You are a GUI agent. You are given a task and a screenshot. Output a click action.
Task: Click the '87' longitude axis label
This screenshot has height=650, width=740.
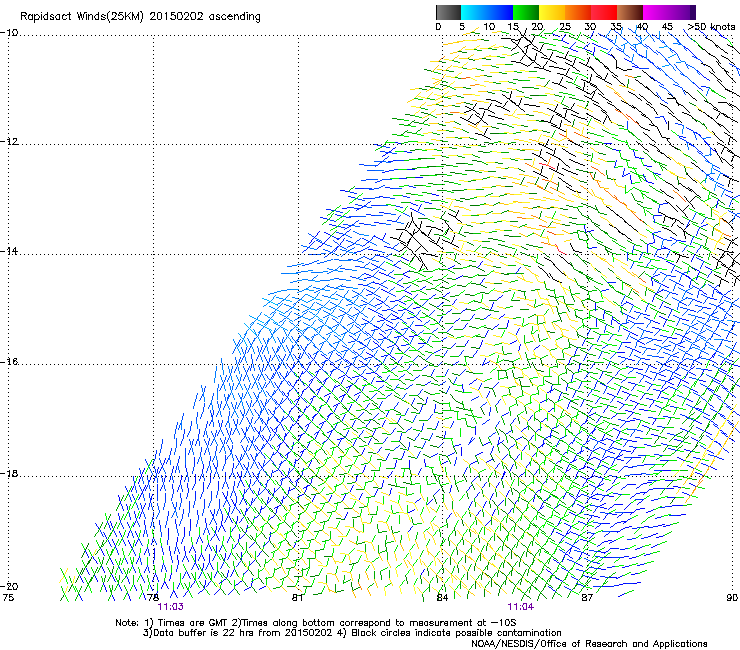tap(587, 598)
